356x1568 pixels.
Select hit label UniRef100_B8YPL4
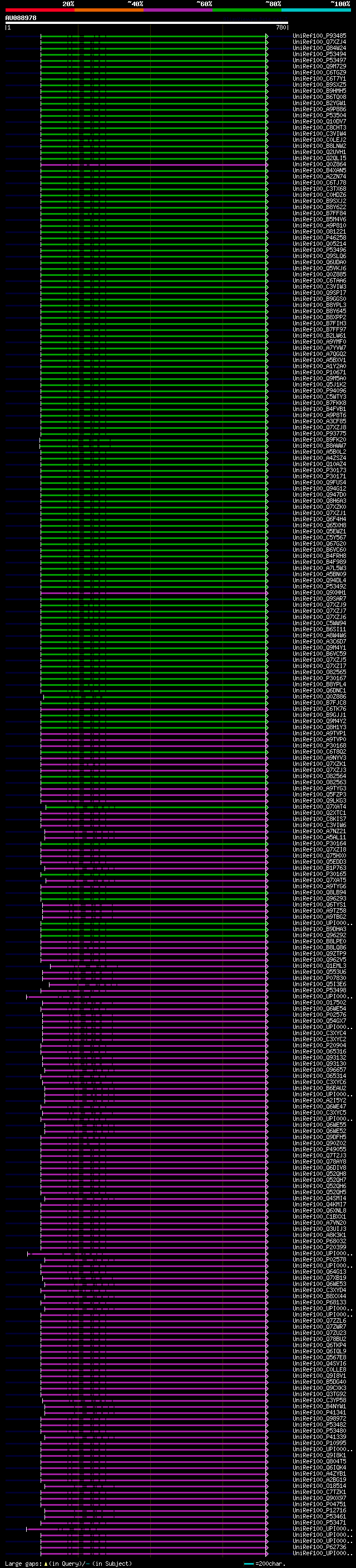pyautogui.click(x=319, y=684)
